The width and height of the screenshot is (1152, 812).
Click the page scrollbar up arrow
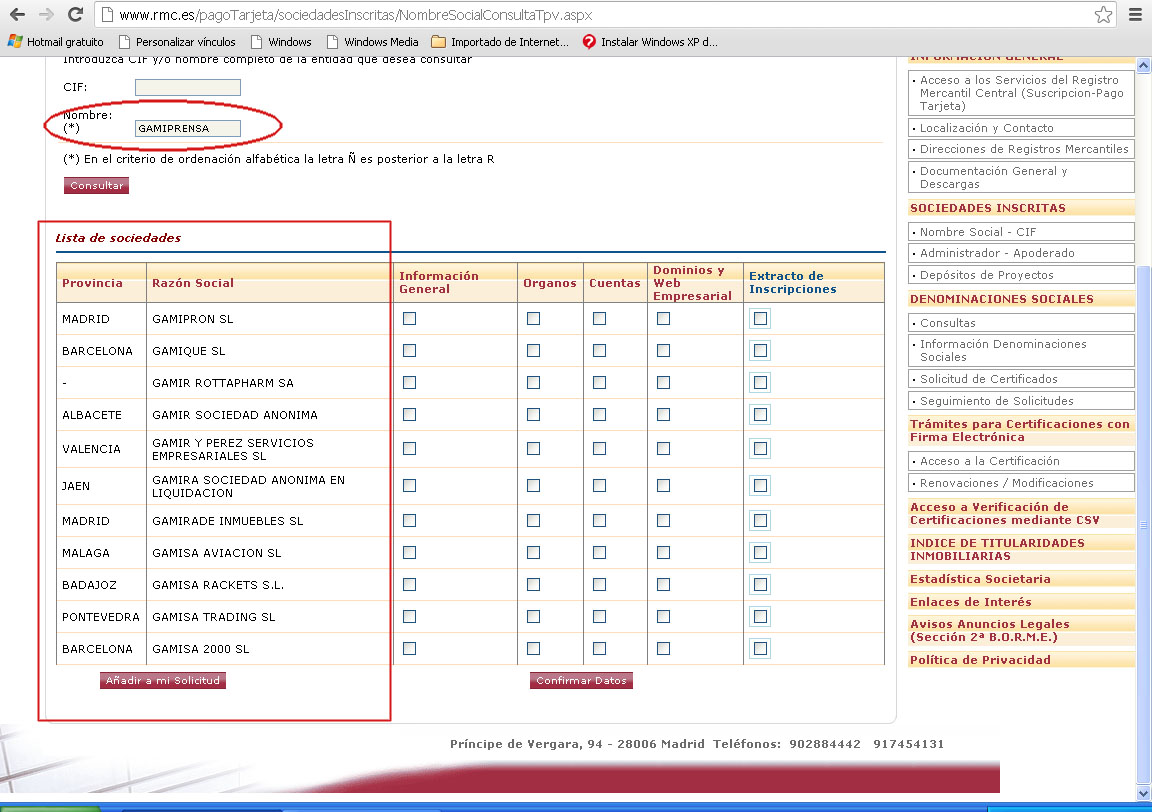pyautogui.click(x=1143, y=65)
